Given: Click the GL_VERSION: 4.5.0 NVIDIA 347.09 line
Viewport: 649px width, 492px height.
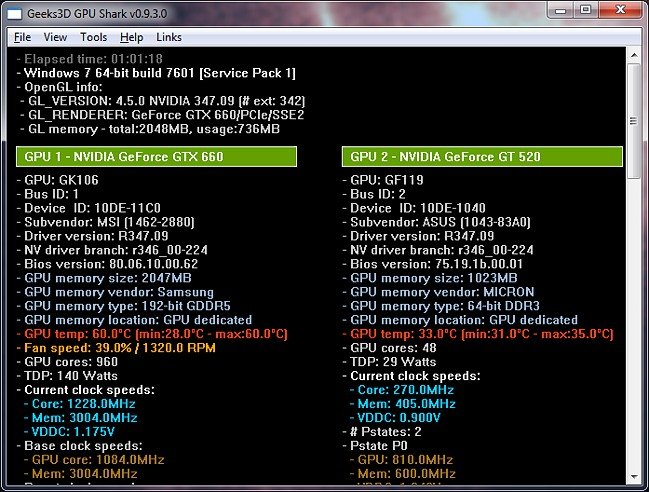Looking at the screenshot, I should 163,101.
